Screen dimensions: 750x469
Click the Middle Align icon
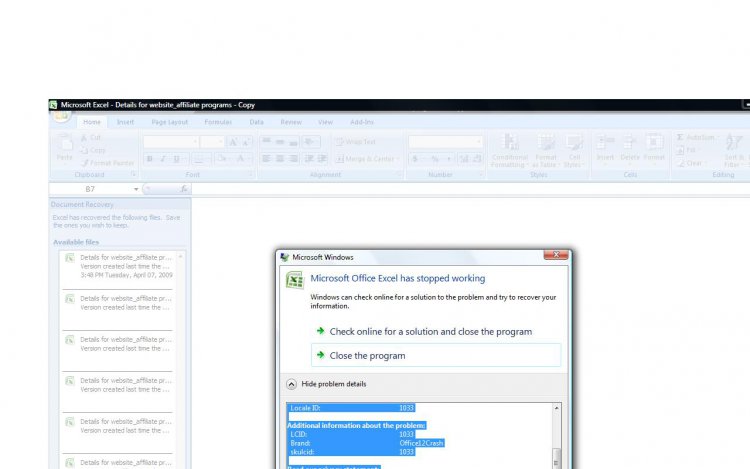click(x=280, y=142)
